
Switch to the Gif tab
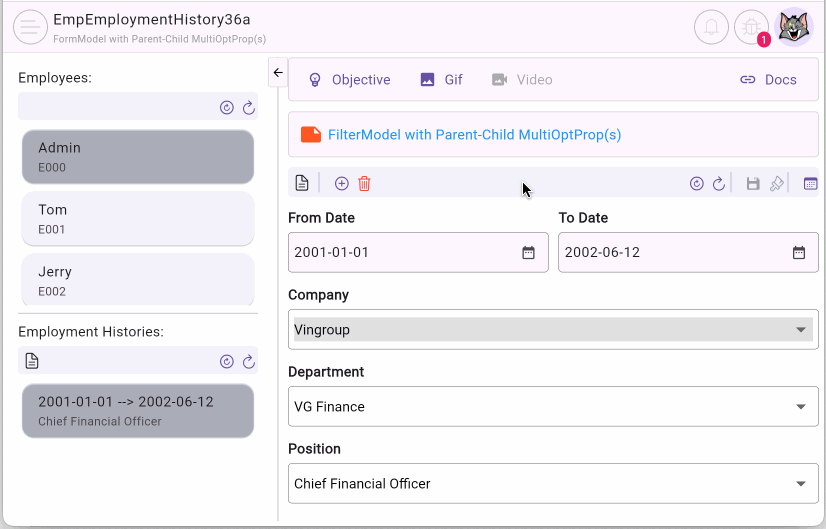442,80
